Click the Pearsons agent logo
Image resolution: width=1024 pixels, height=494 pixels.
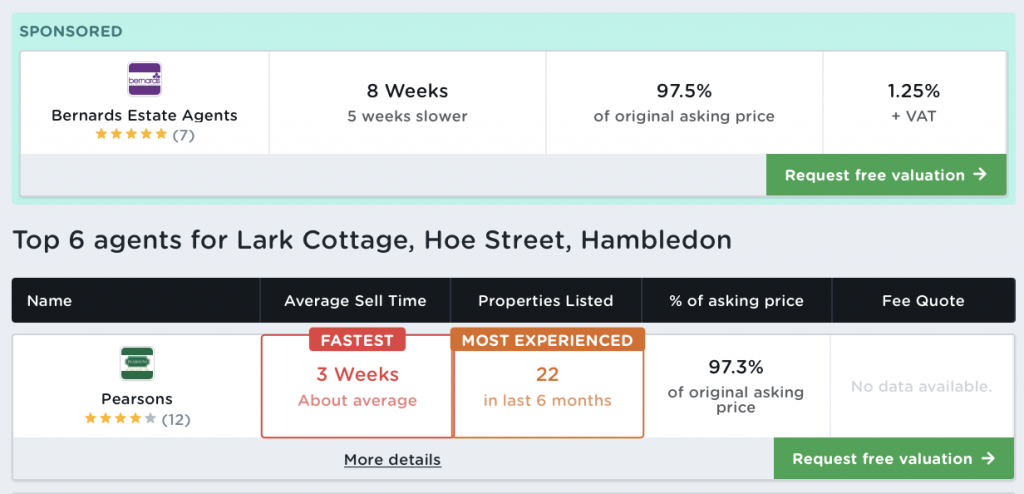coord(136,363)
